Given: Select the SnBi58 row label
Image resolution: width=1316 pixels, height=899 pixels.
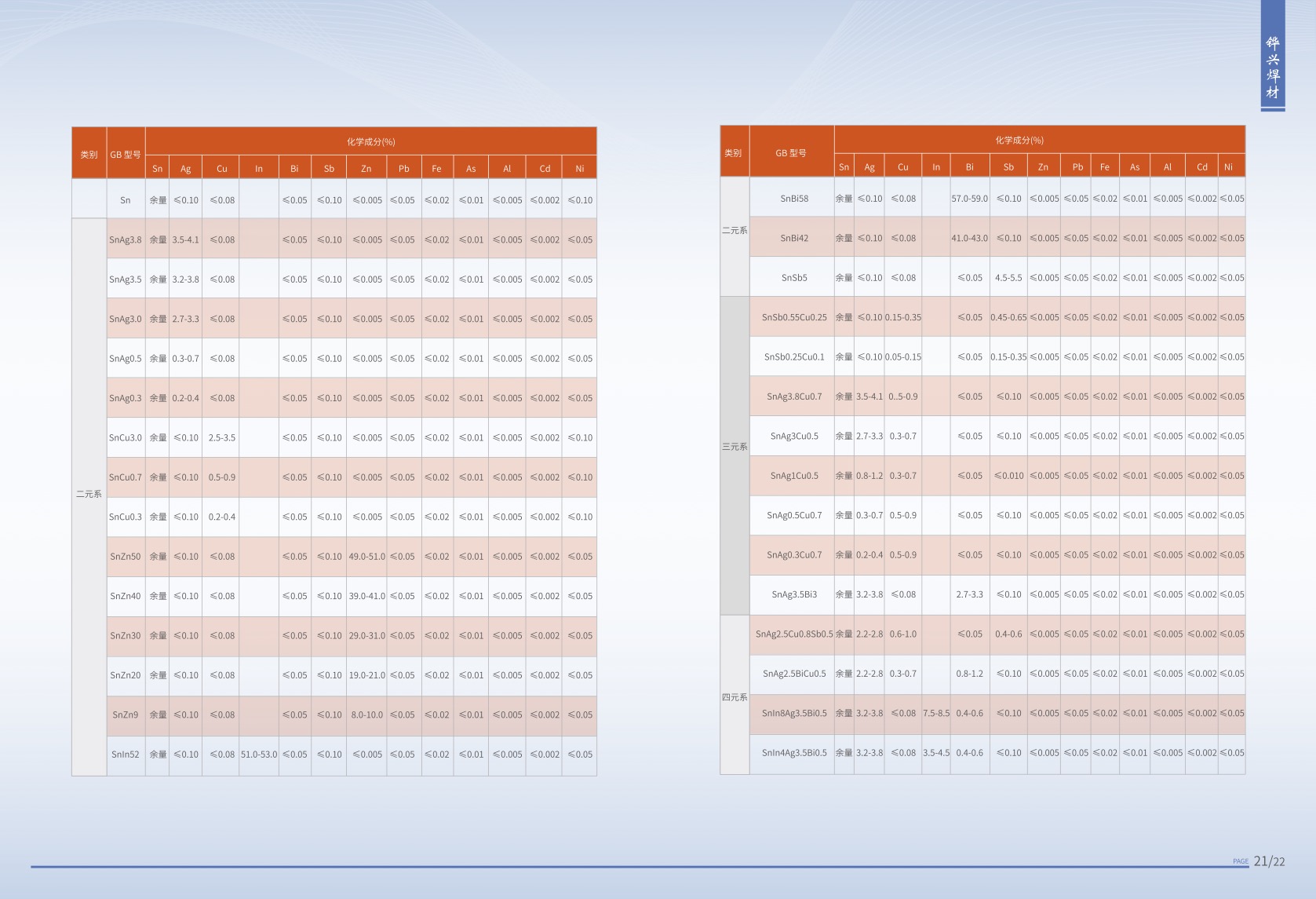Looking at the screenshot, I should [x=793, y=199].
